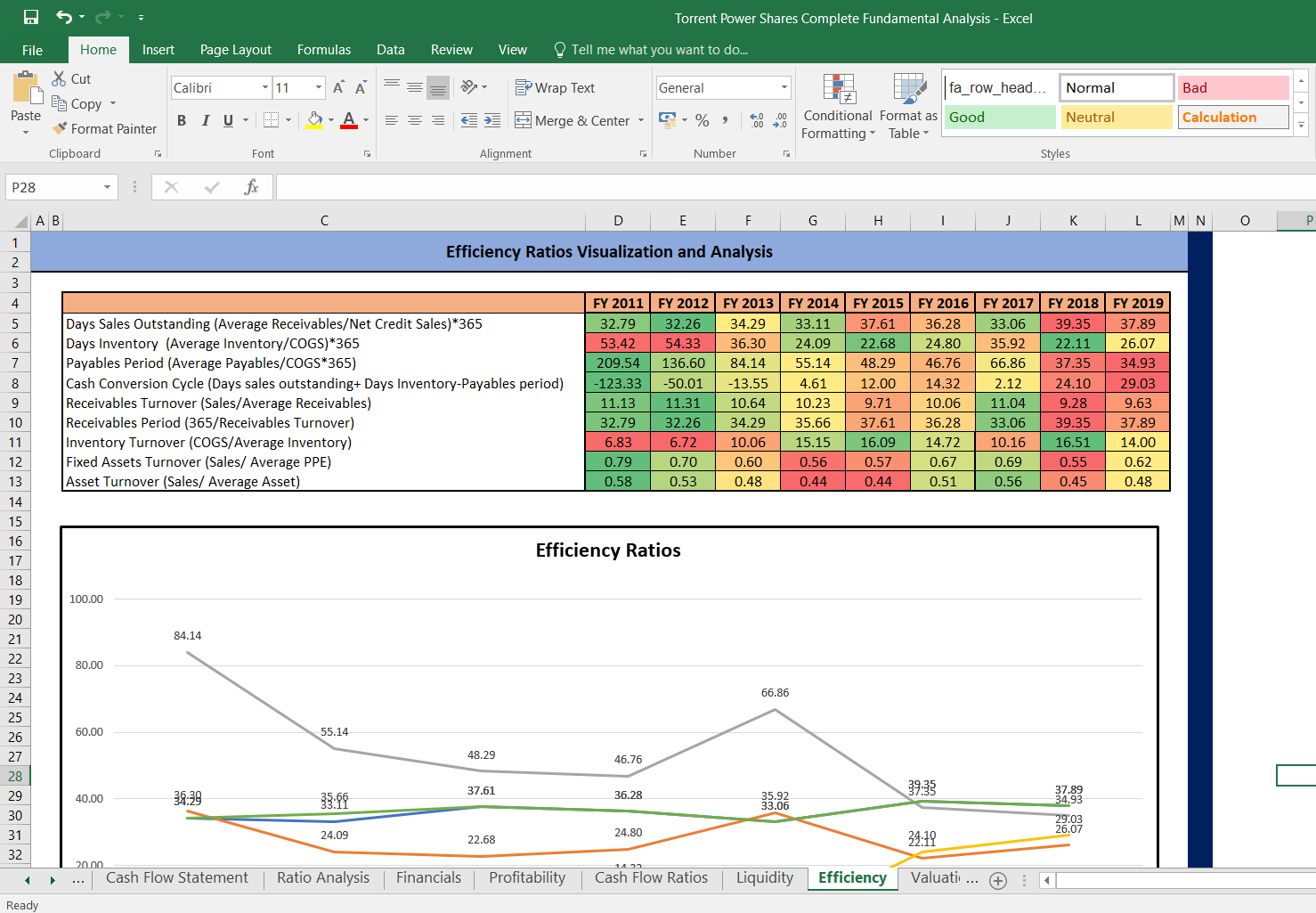This screenshot has width=1316, height=913.
Task: Toggle Bottom Align vertical alignment
Action: 438,86
